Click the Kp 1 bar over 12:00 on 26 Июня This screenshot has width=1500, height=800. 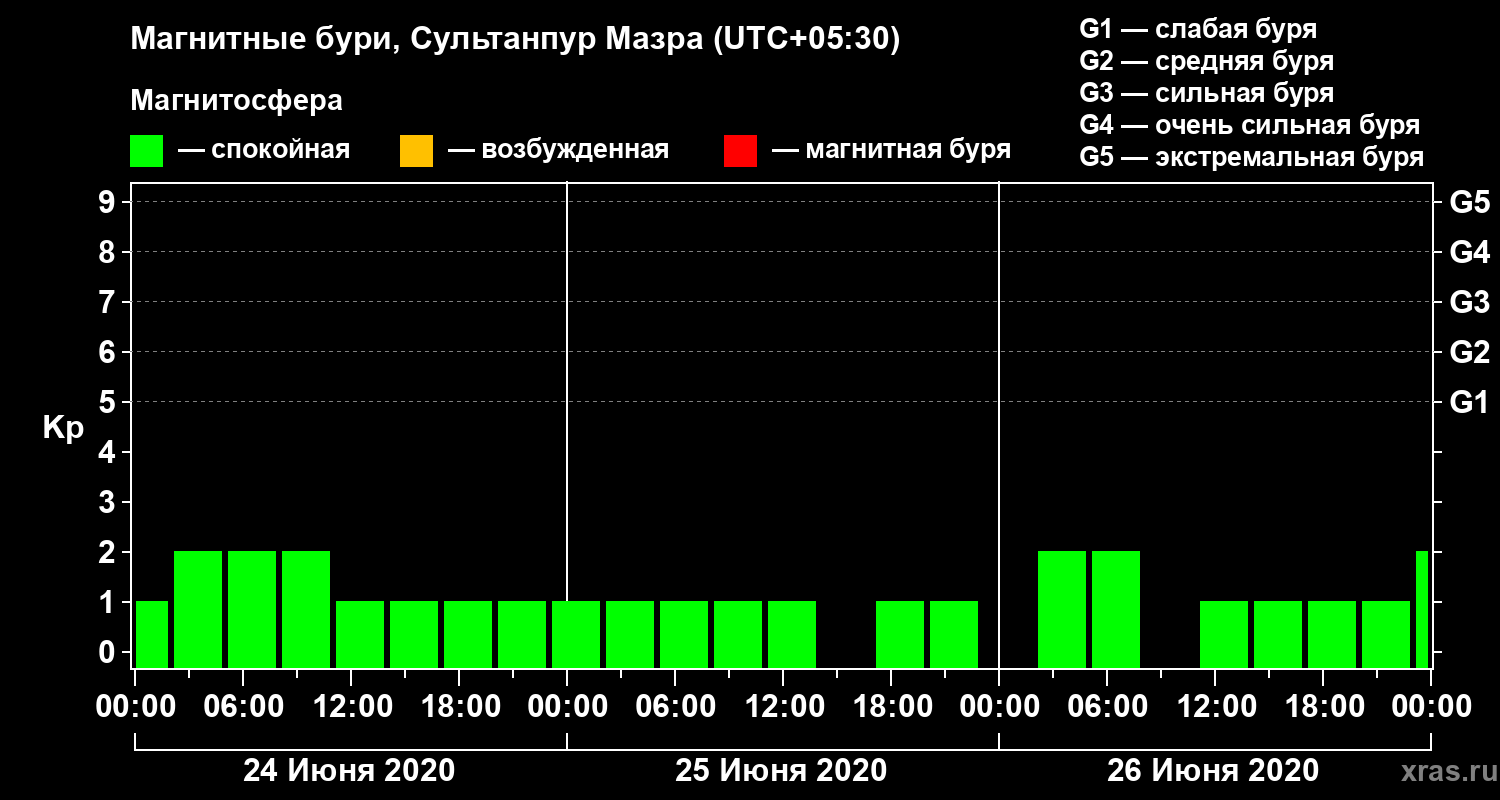tap(1224, 634)
